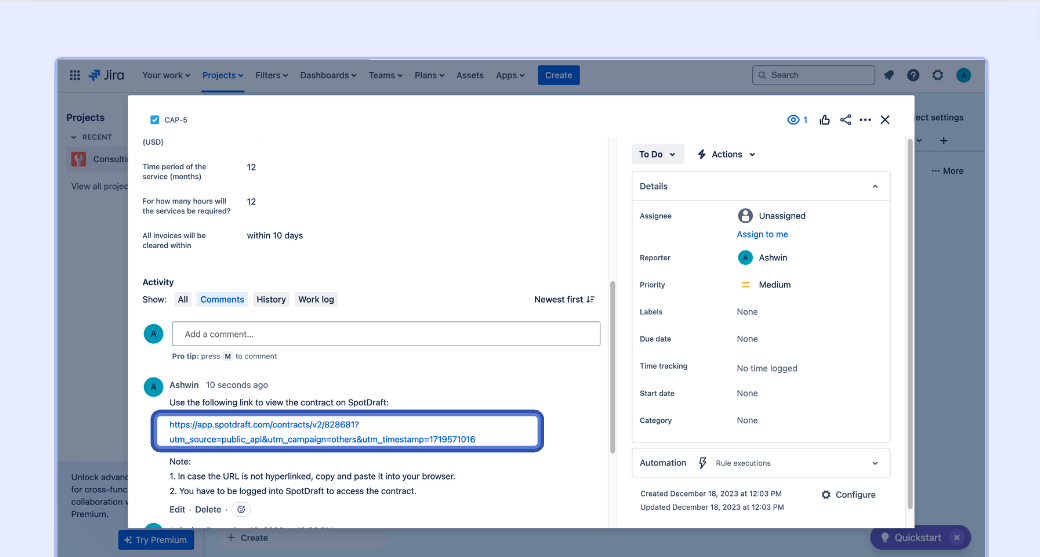1040x557 pixels.
Task: Open the To Do status dropdown
Action: (658, 154)
